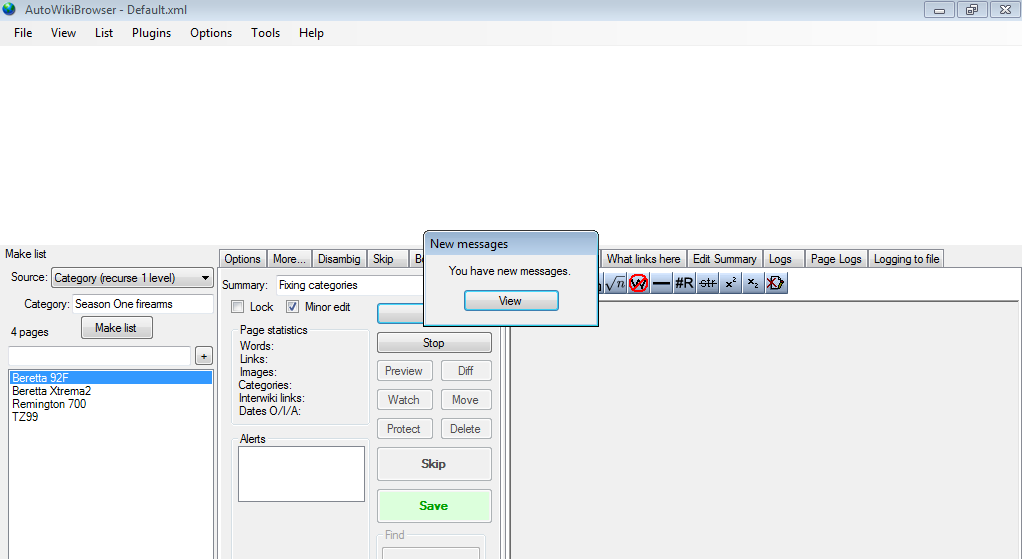Image resolution: width=1022 pixels, height=559 pixels.
Task: Add page with plus button
Action: 204,356
